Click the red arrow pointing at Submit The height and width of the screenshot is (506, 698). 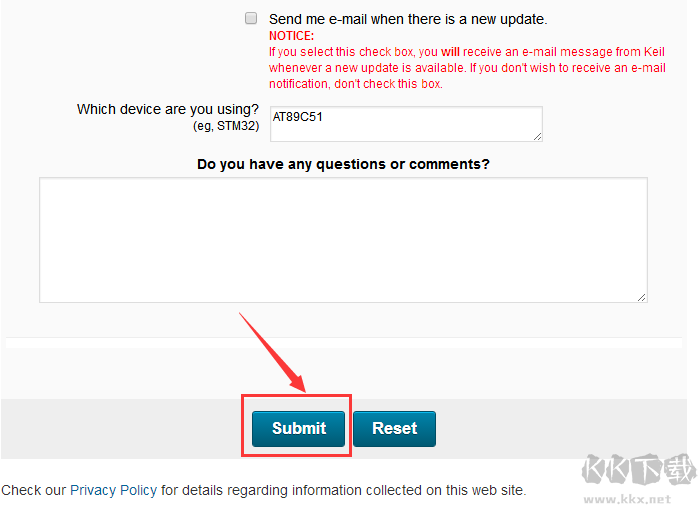272,350
